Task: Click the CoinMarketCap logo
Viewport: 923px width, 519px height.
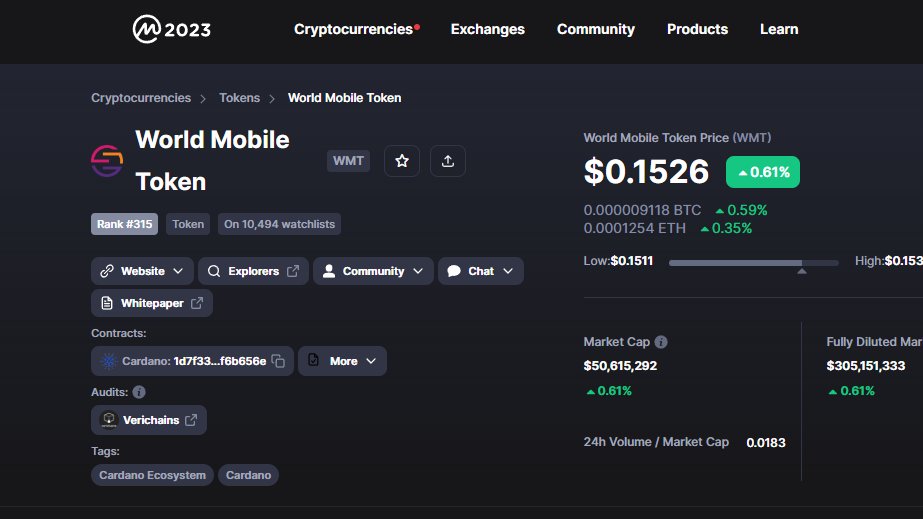Action: (171, 29)
